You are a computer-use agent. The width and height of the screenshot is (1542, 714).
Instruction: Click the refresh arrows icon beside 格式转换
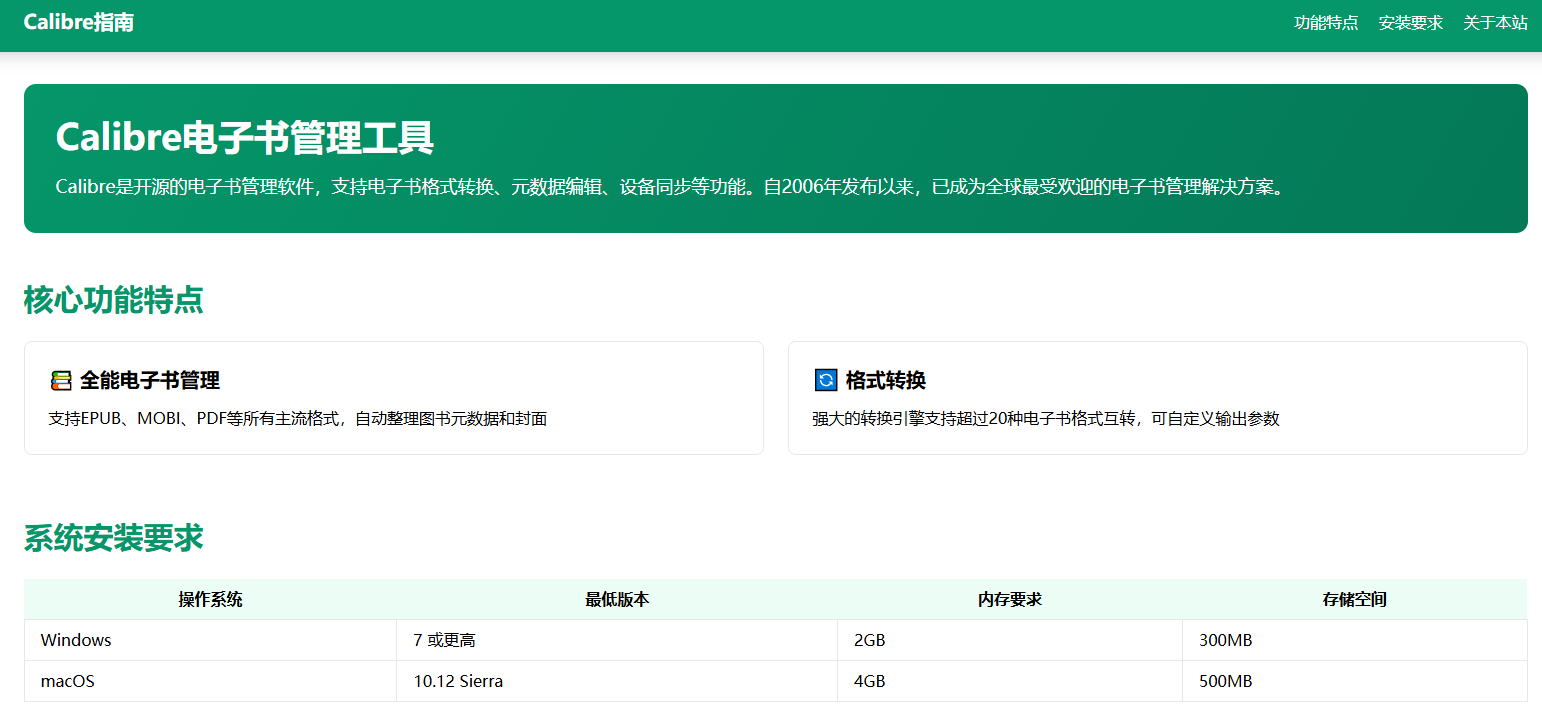[x=826, y=380]
